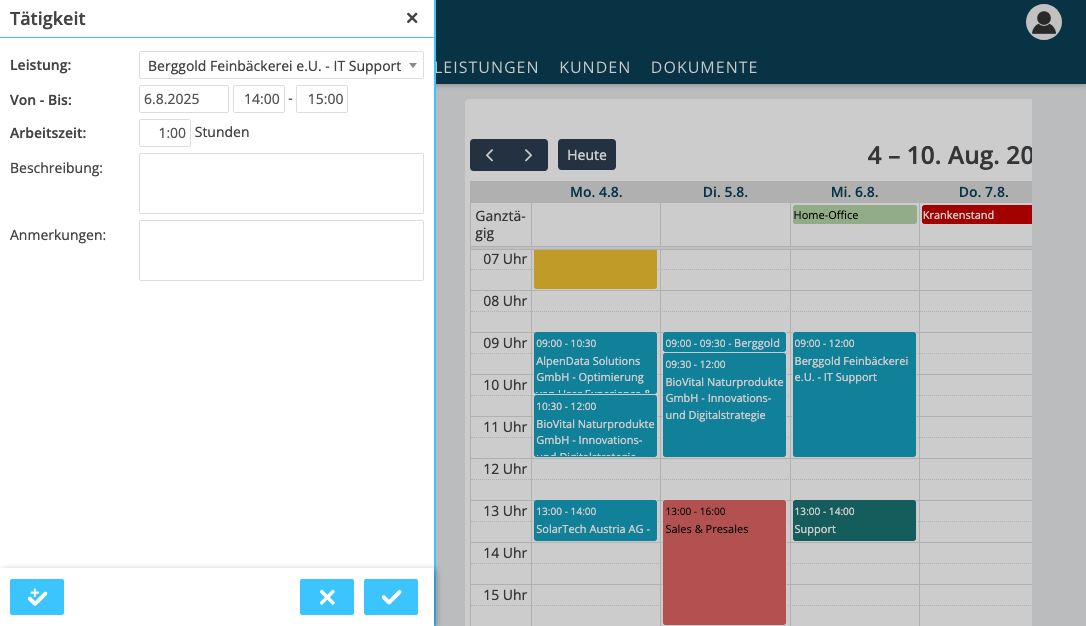Click into the Anmerkungen text area
The width and height of the screenshot is (1086, 626).
[x=281, y=250]
